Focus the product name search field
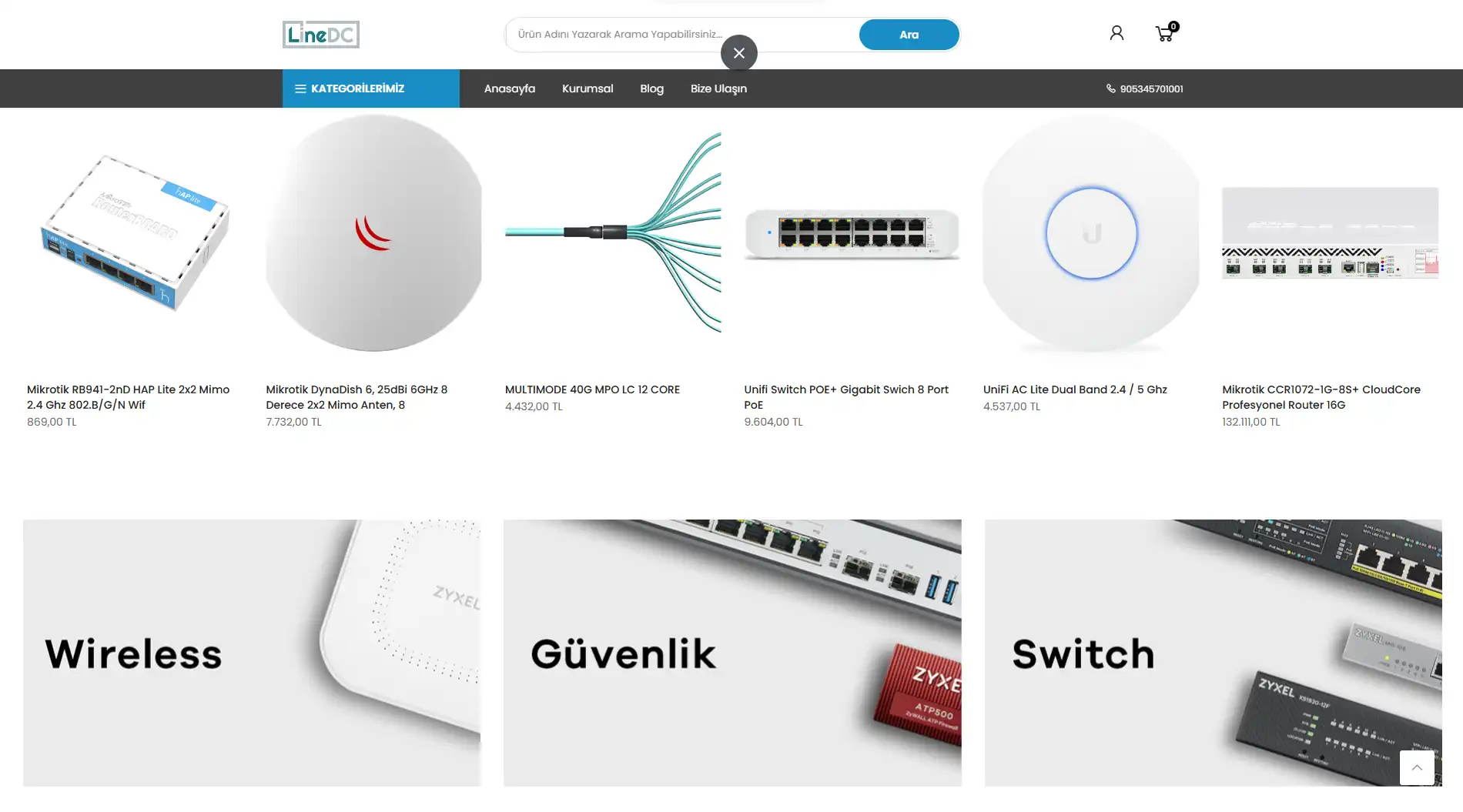Image resolution: width=1463 pixels, height=812 pixels. 684,35
